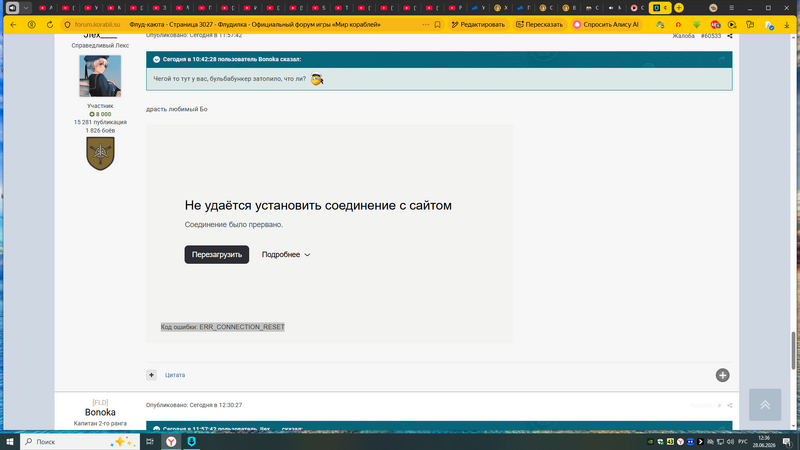Click the ERR_CONNECTION_RESET error code text
Screen dimensions: 800x450
(222, 327)
